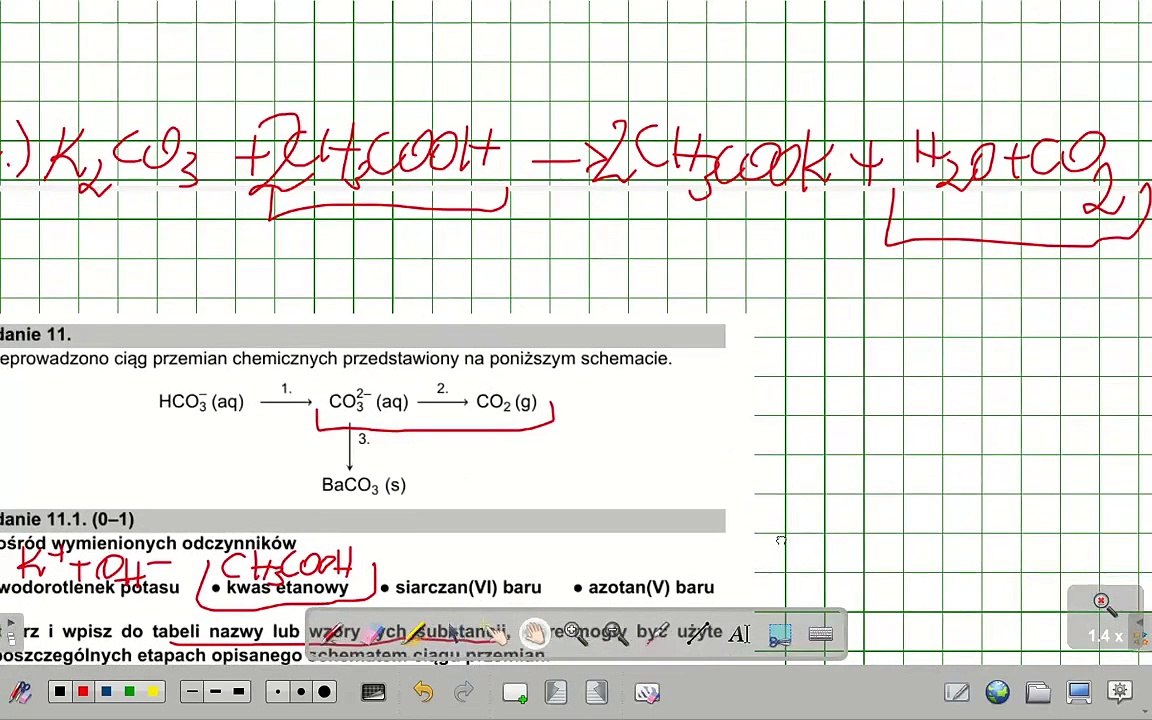This screenshot has height=720, width=1152.
Task: Click the Zoom In magnifier
Action: click(575, 633)
